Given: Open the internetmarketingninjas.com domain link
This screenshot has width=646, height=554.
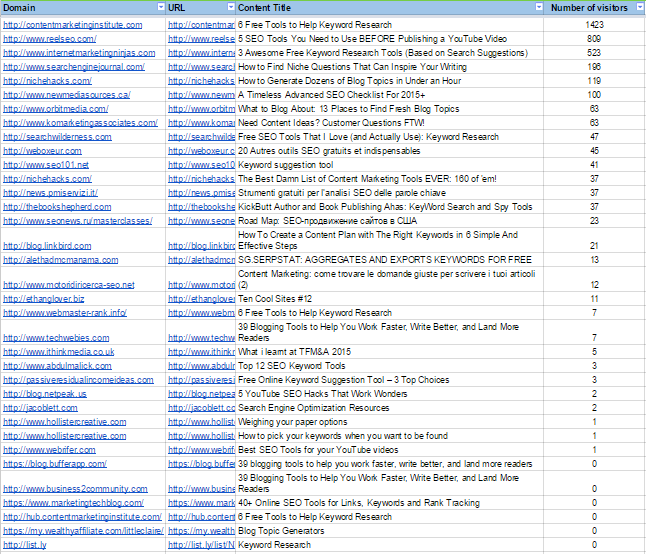Looking at the screenshot, I should [79, 53].
